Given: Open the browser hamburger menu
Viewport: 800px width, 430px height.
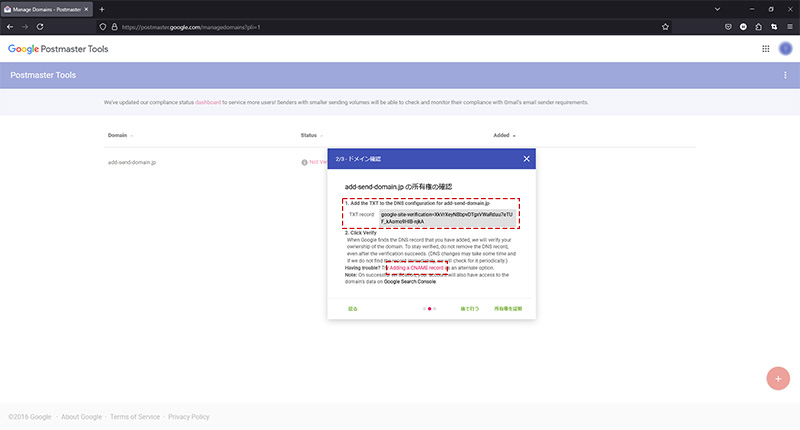Looking at the screenshot, I should point(789,27).
